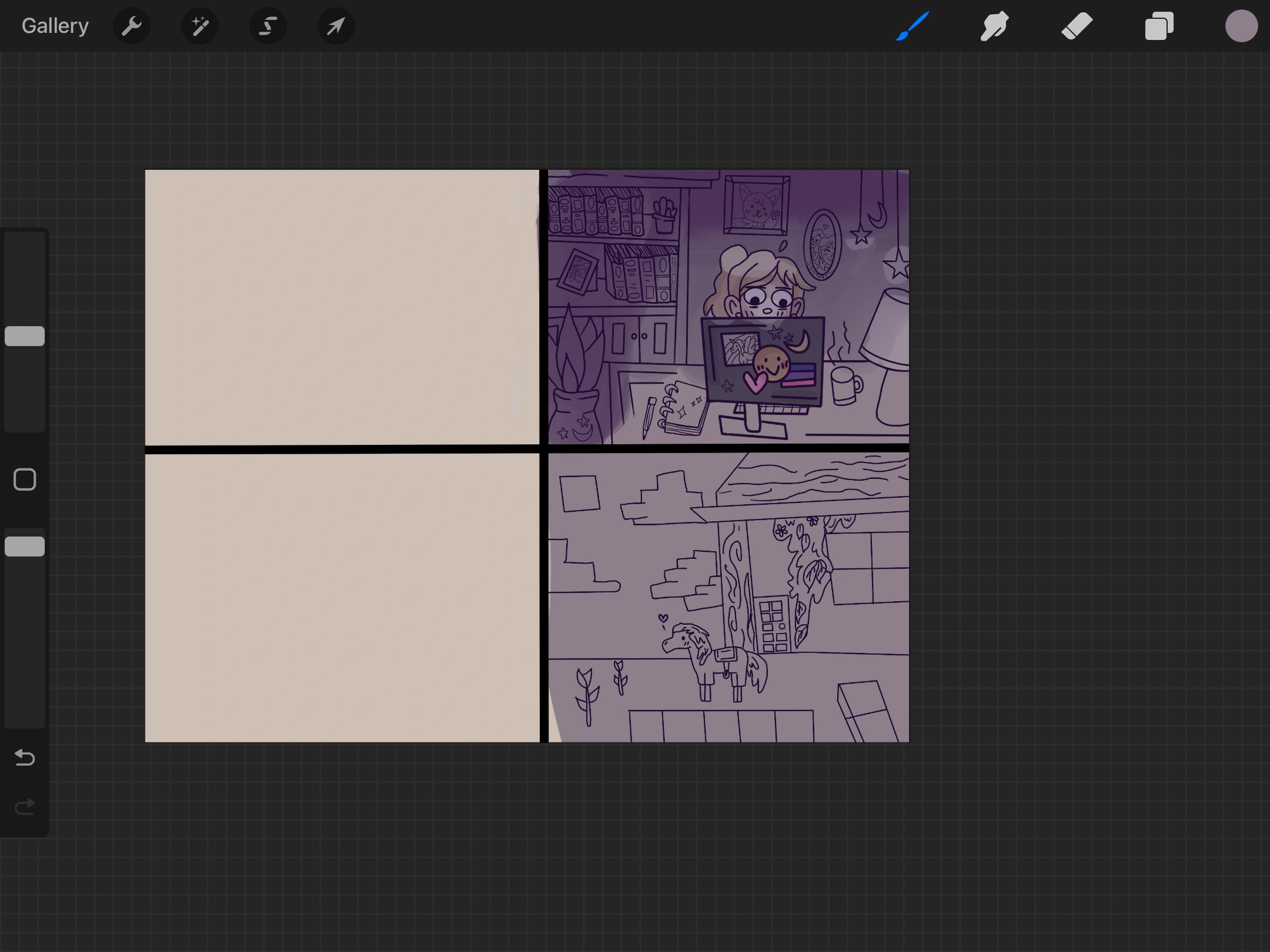
Task: Click the smiley sticker on the laptop
Action: point(771,363)
